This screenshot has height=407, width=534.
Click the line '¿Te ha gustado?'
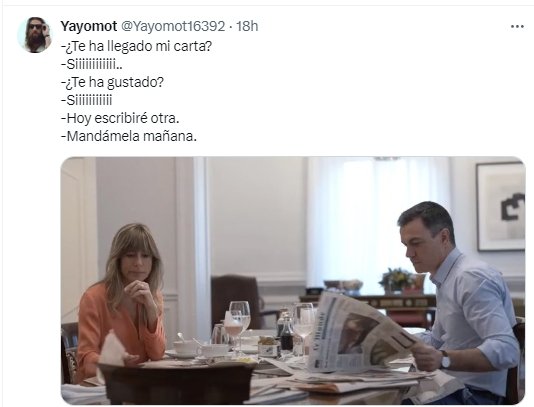(x=112, y=82)
